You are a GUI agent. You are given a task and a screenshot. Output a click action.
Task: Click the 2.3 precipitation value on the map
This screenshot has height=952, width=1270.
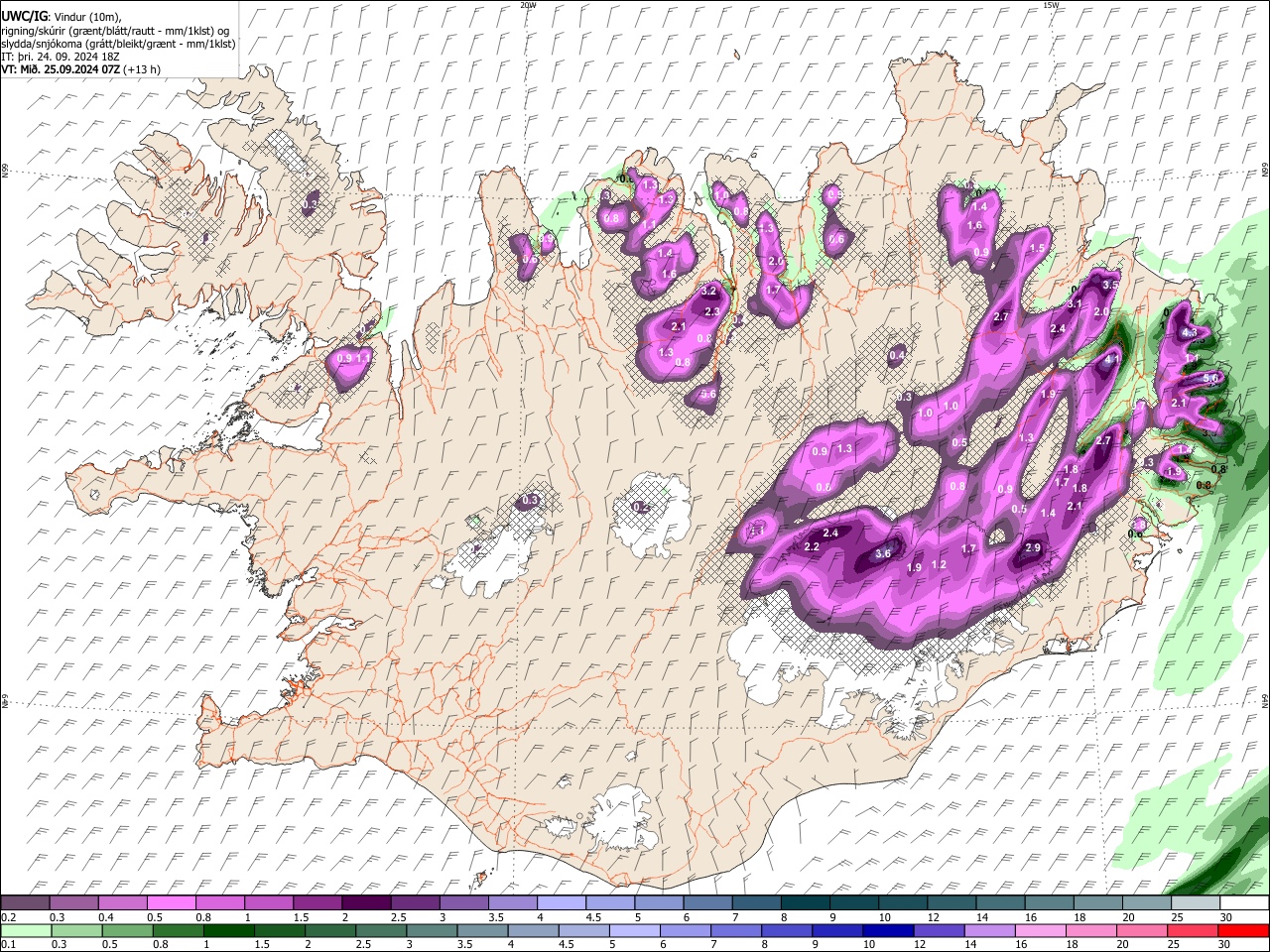pyautogui.click(x=711, y=312)
